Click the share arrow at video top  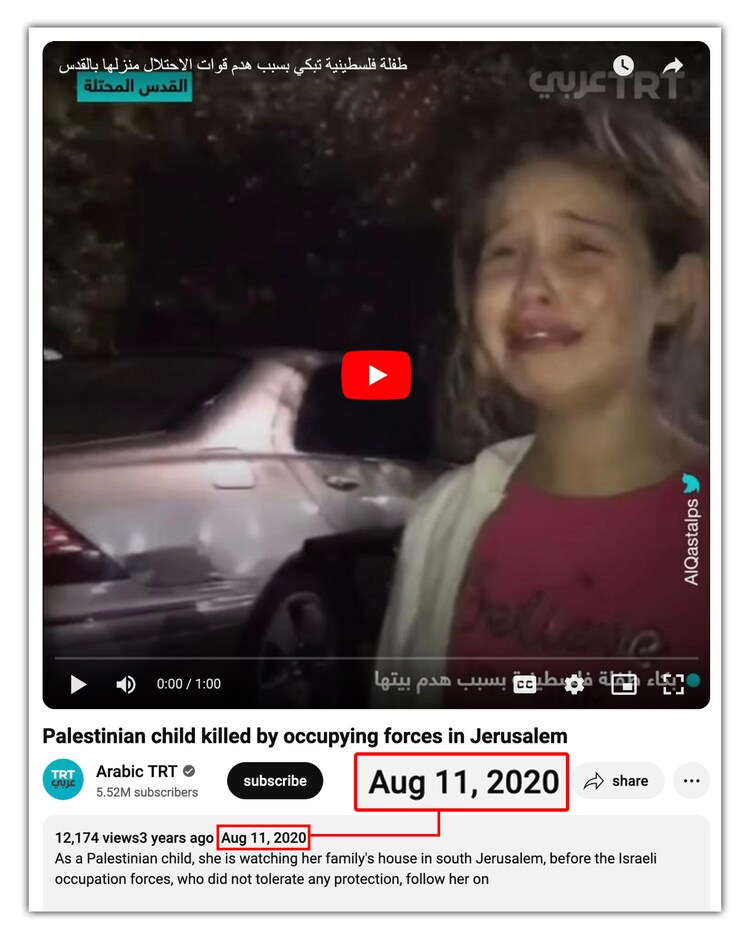(x=673, y=65)
